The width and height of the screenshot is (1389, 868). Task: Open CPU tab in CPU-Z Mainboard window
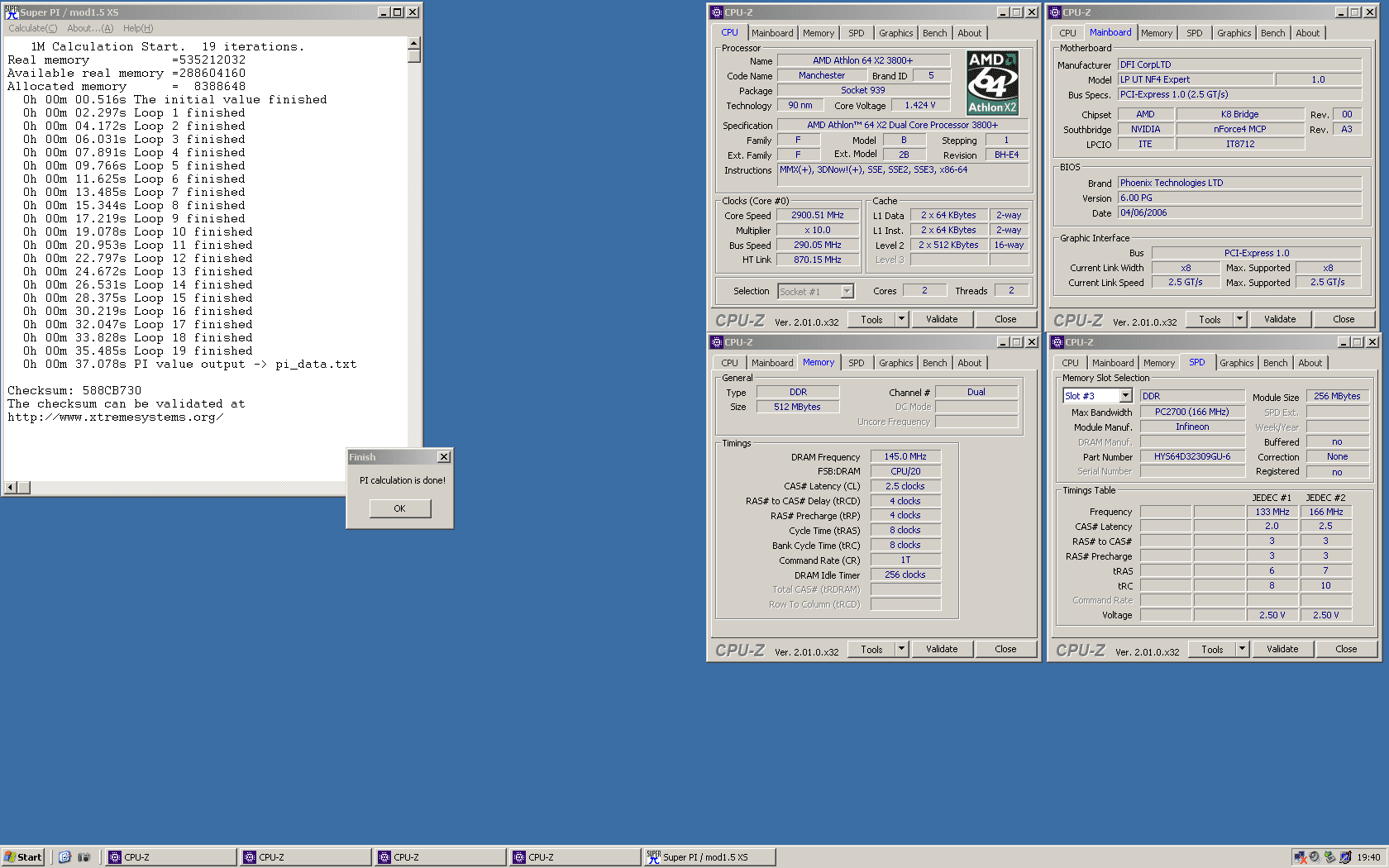[x=1068, y=33]
